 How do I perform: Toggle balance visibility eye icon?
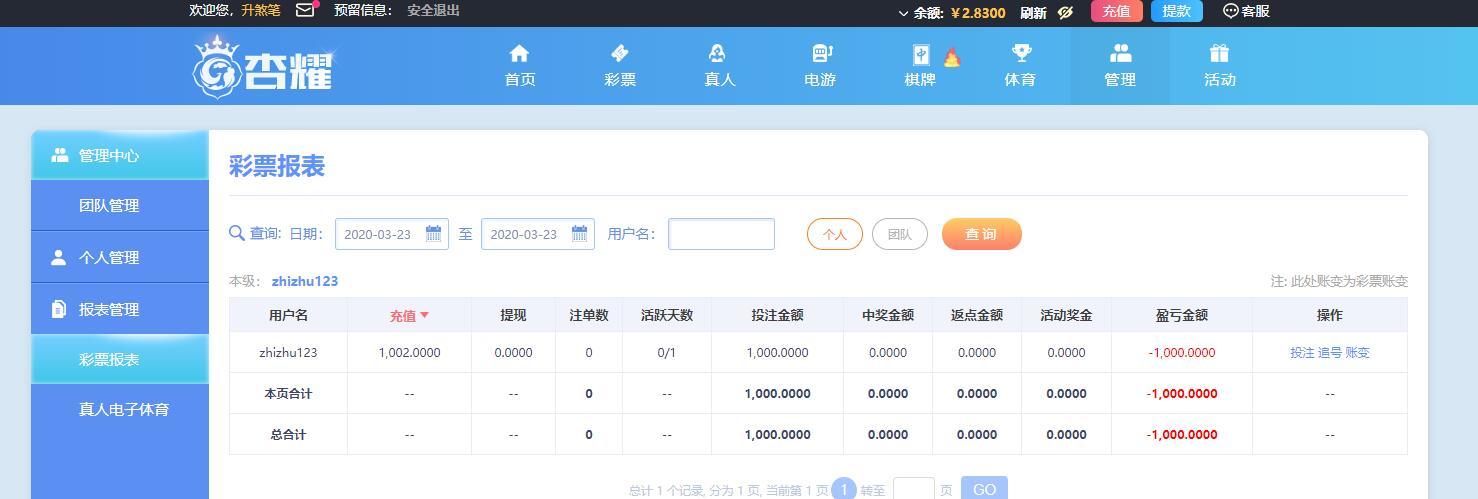point(1066,12)
